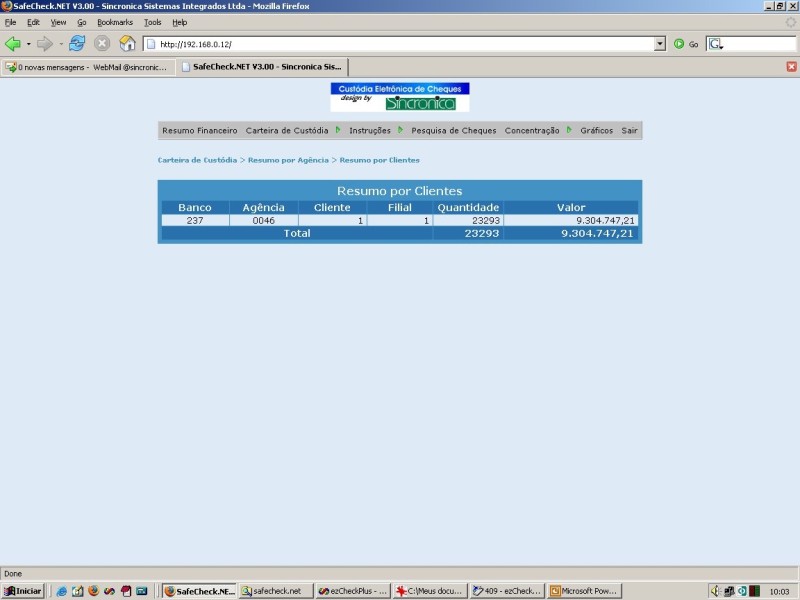Click the Firefox Back arrow button
The width and height of the screenshot is (800, 600).
13,44
